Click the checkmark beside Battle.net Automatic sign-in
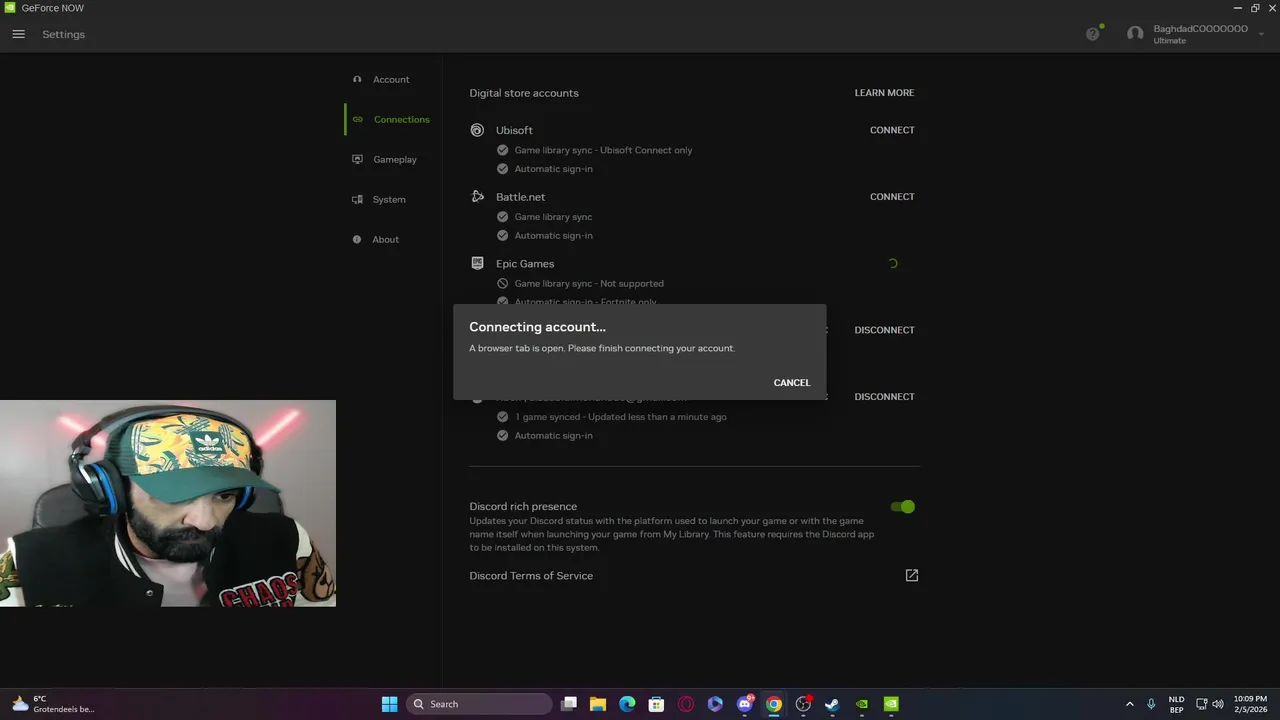 (503, 236)
